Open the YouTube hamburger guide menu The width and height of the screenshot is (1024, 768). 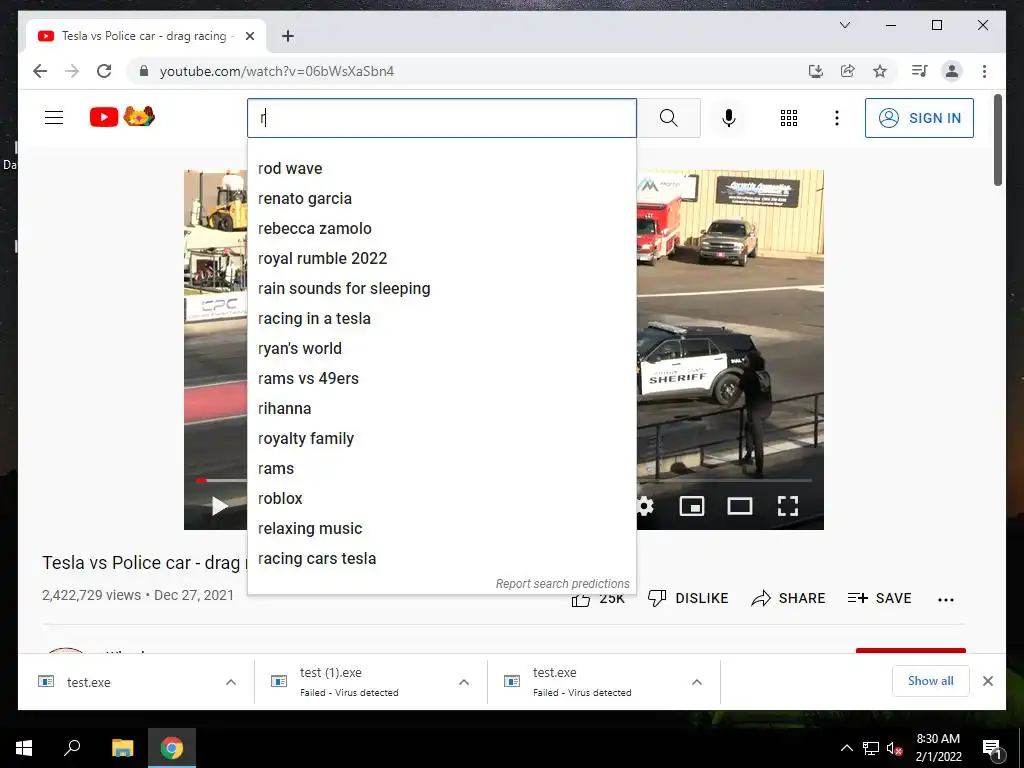pyautogui.click(x=54, y=118)
